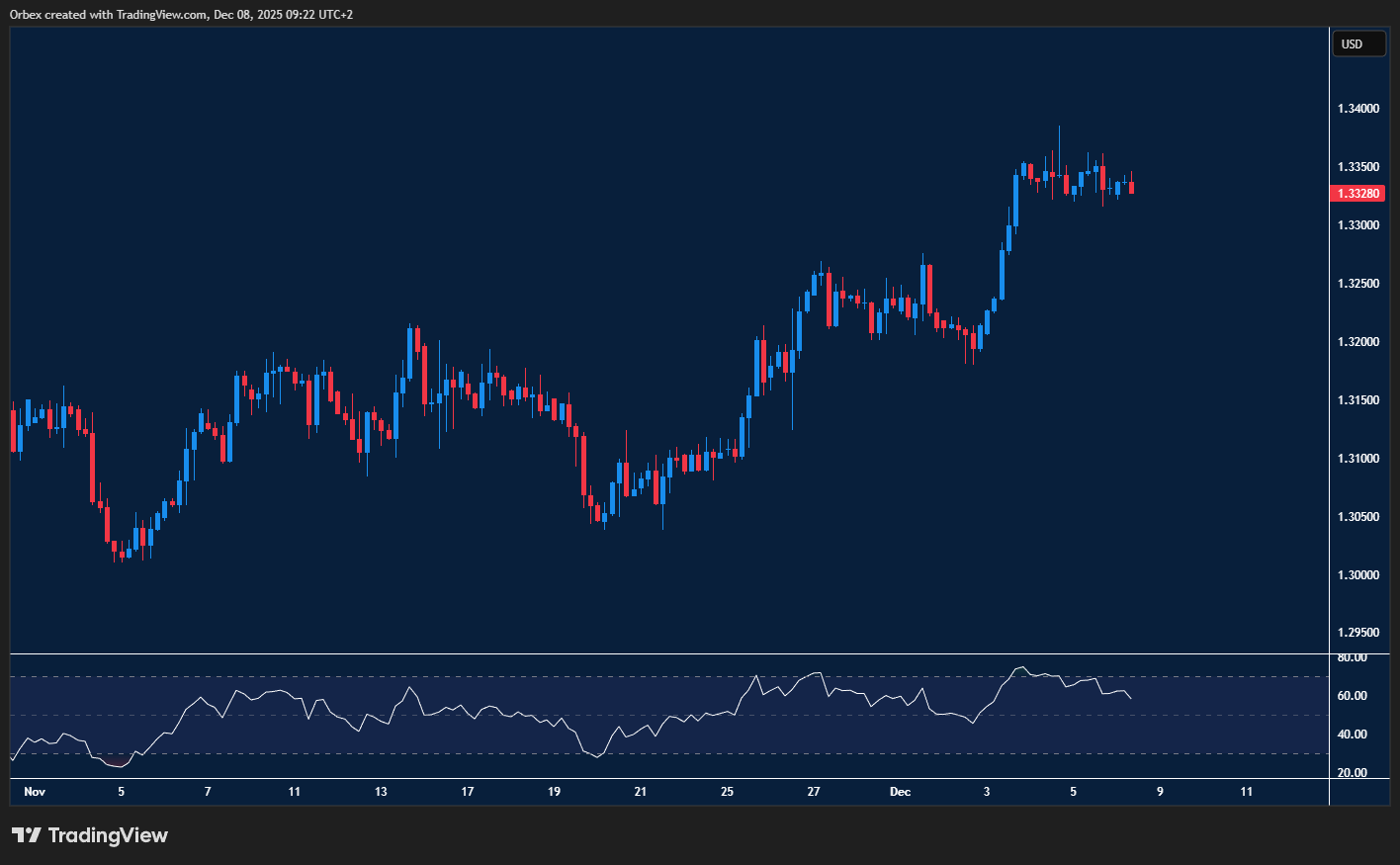This screenshot has height=865, width=1400.
Task: Open the price scale context options
Action: [1359, 395]
